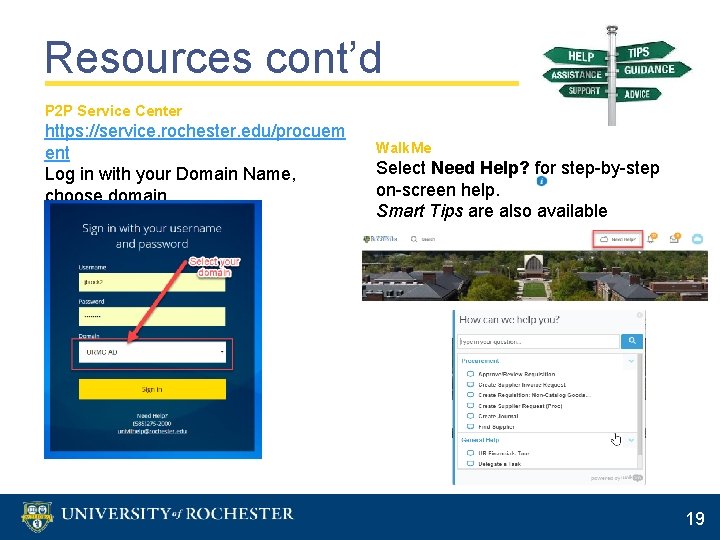
Task: Click the blue cloud profile icon
Action: pyautogui.click(x=697, y=239)
